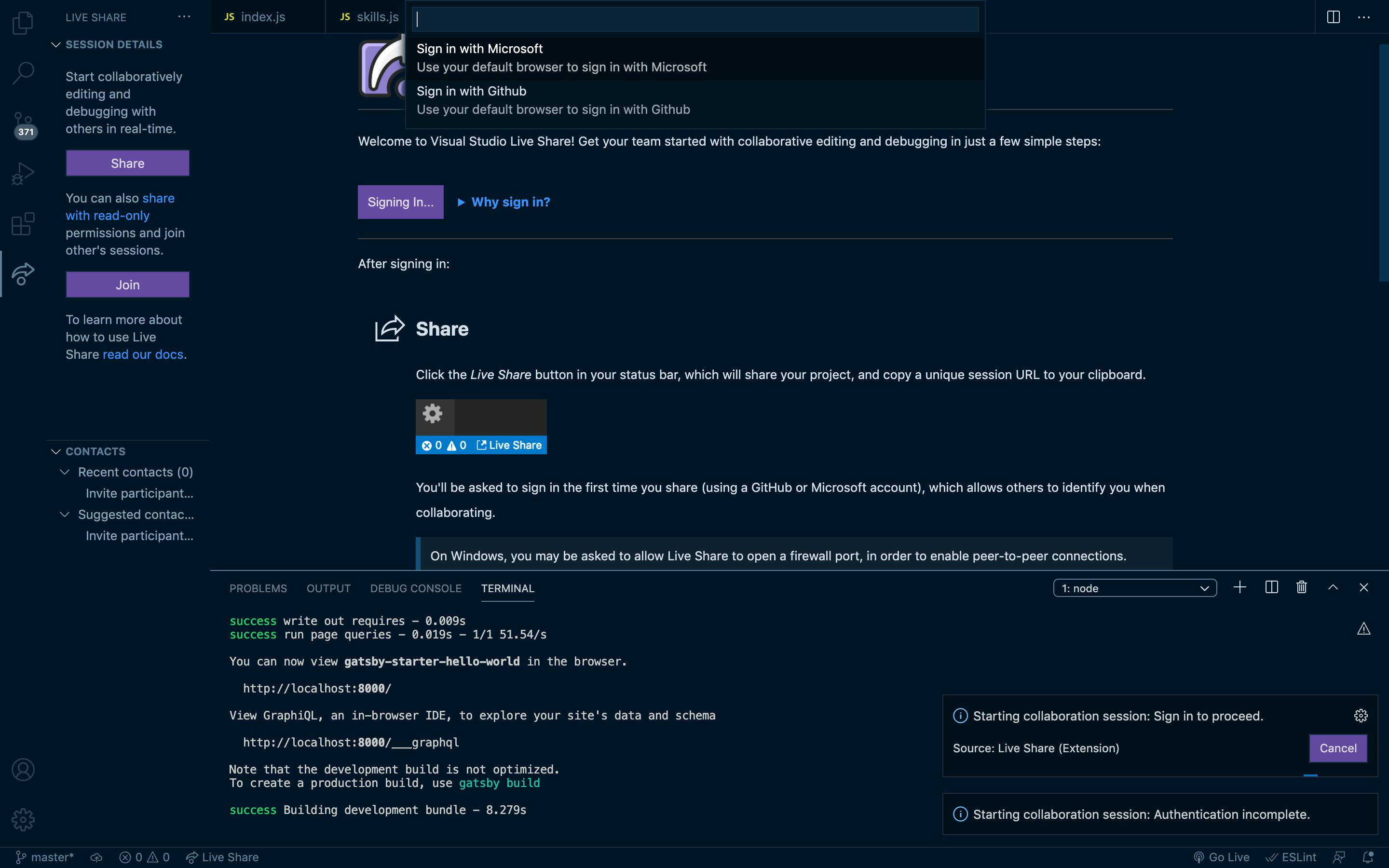Expand the Why sign in? disclosure
The width and height of the screenshot is (1389, 868).
(504, 202)
